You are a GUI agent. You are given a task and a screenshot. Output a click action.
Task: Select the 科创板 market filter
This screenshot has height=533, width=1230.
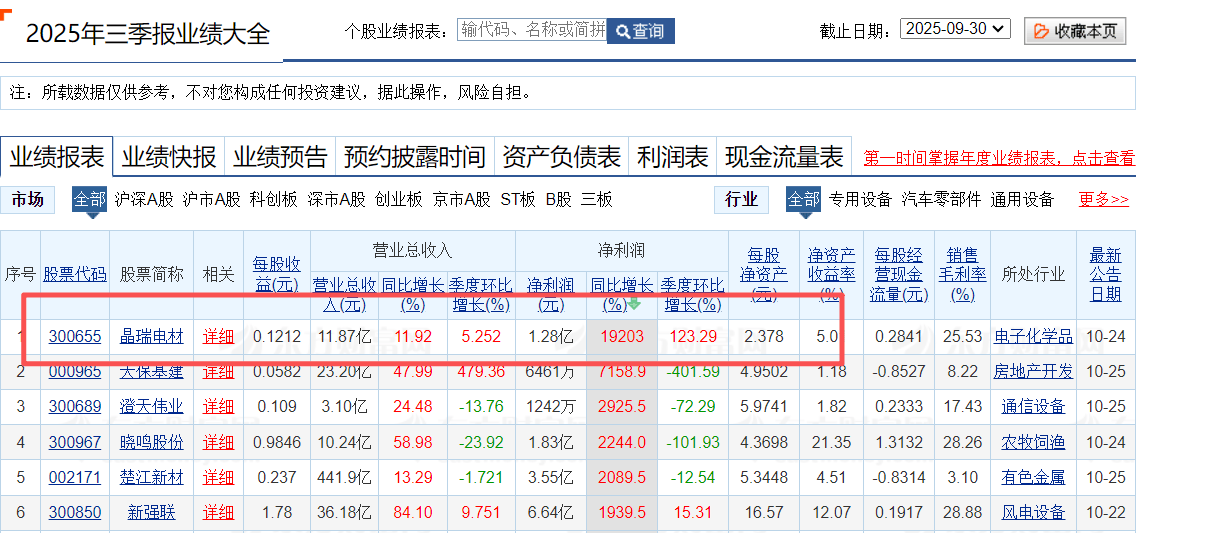tap(274, 199)
